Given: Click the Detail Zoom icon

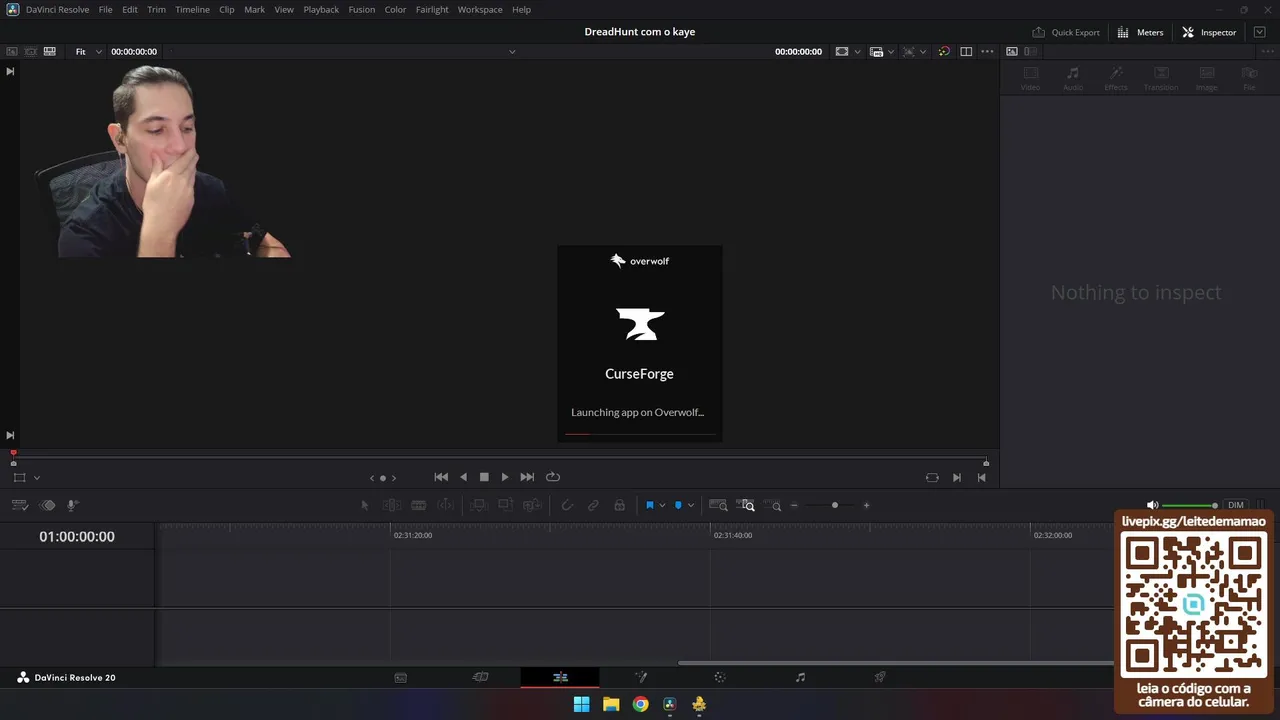Looking at the screenshot, I should (x=746, y=505).
